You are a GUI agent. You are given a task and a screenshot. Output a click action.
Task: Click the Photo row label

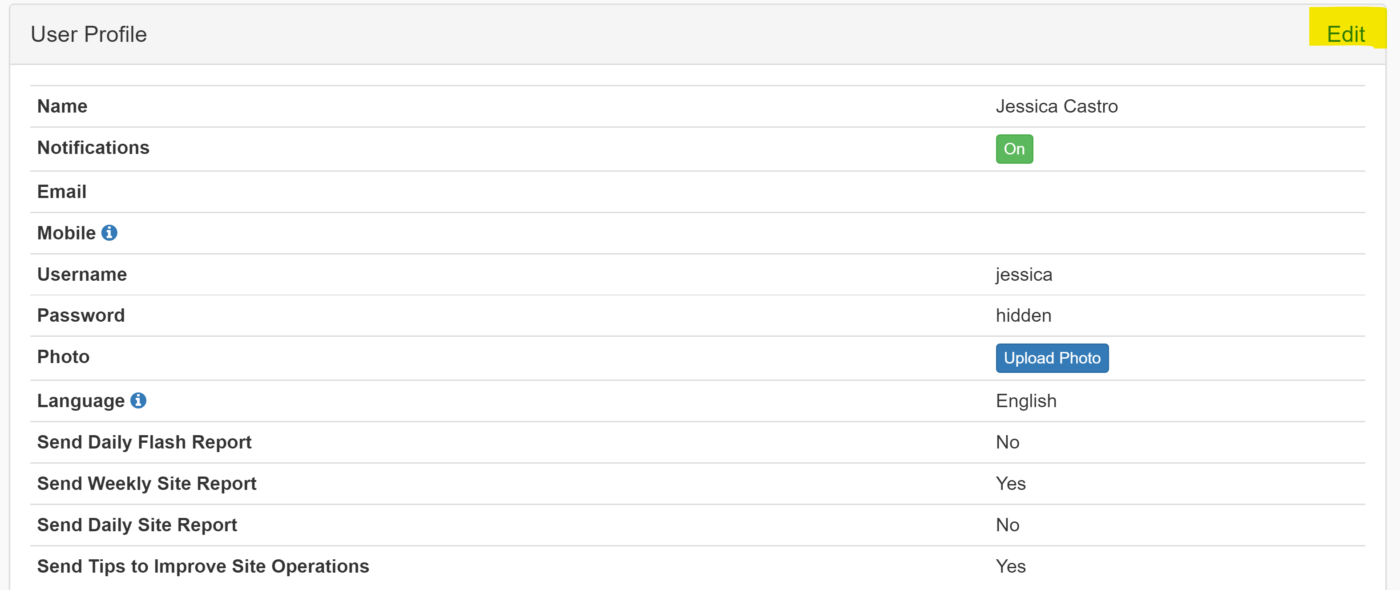point(63,356)
